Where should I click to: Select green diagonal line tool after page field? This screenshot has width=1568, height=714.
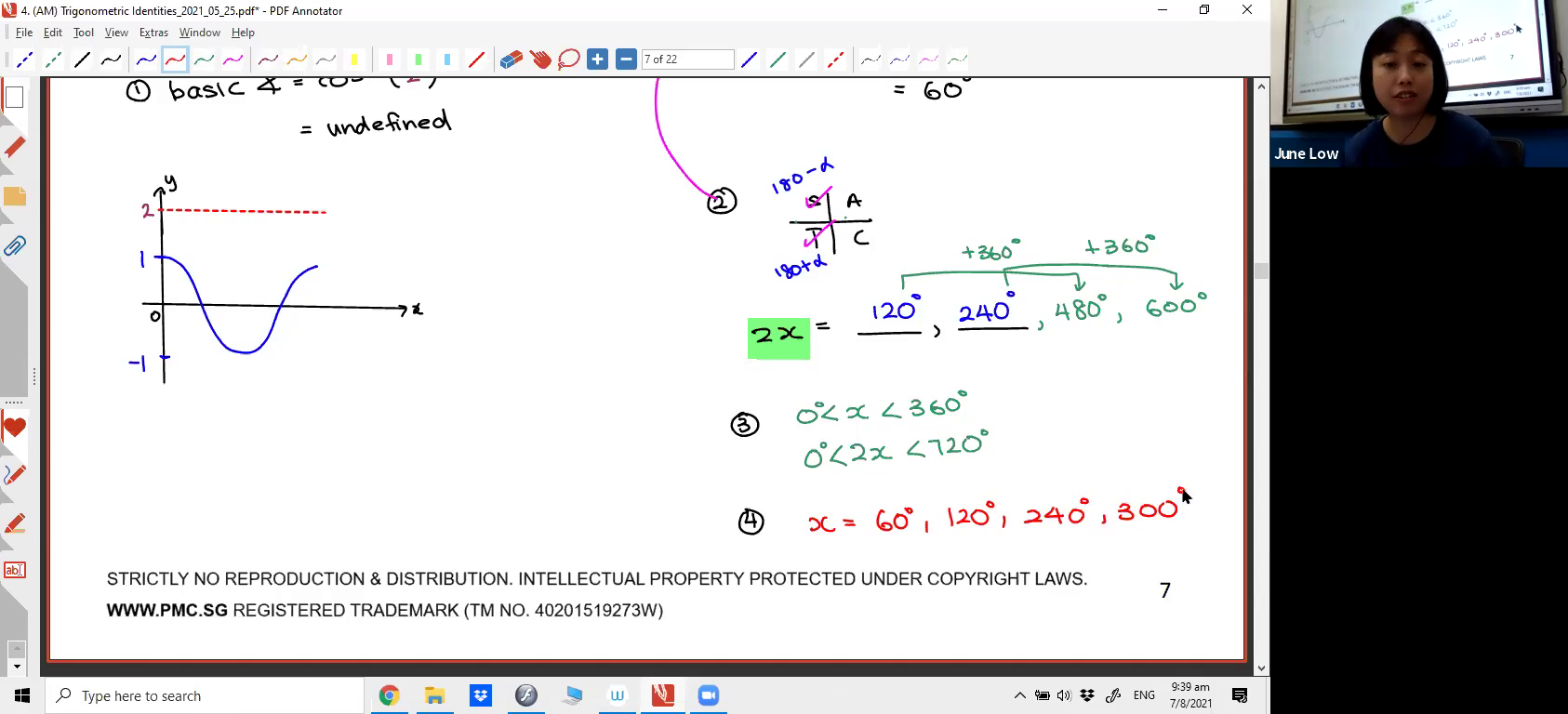(777, 59)
